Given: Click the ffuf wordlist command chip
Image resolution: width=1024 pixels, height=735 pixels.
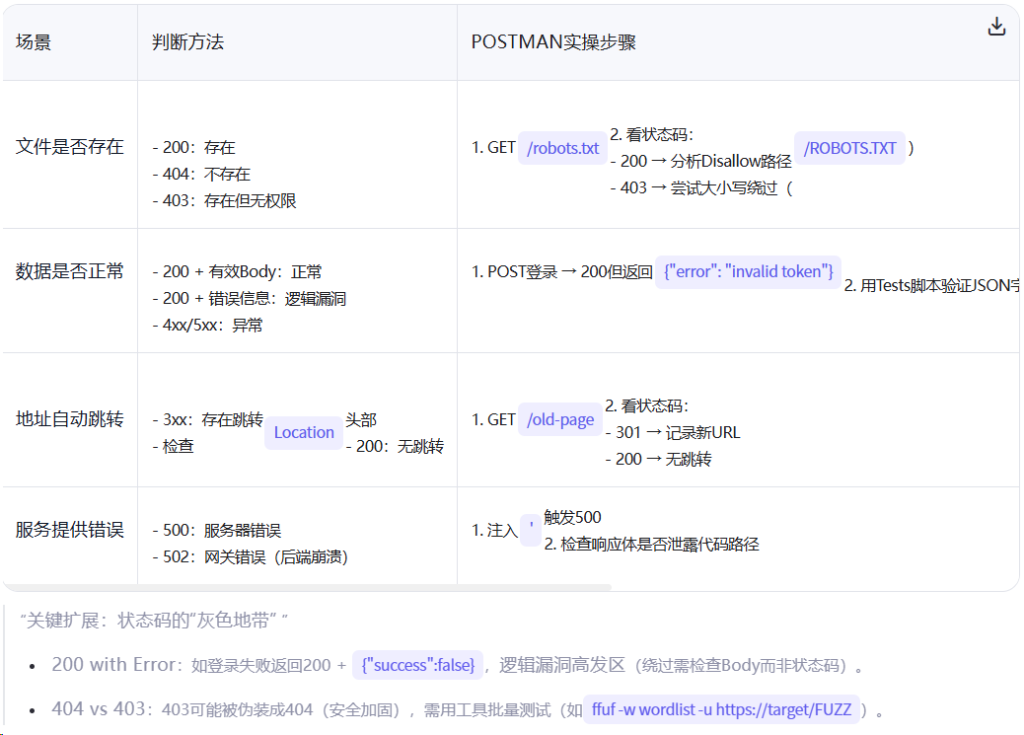Looking at the screenshot, I should pos(721,709).
